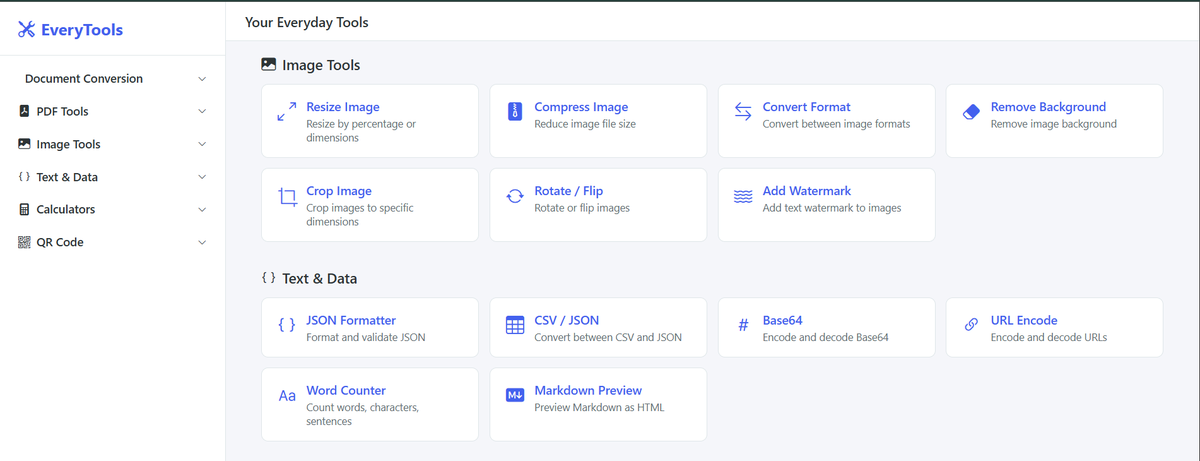This screenshot has height=461, width=1200.
Task: Click the EveryTools wrench logo icon
Action: coord(27,30)
